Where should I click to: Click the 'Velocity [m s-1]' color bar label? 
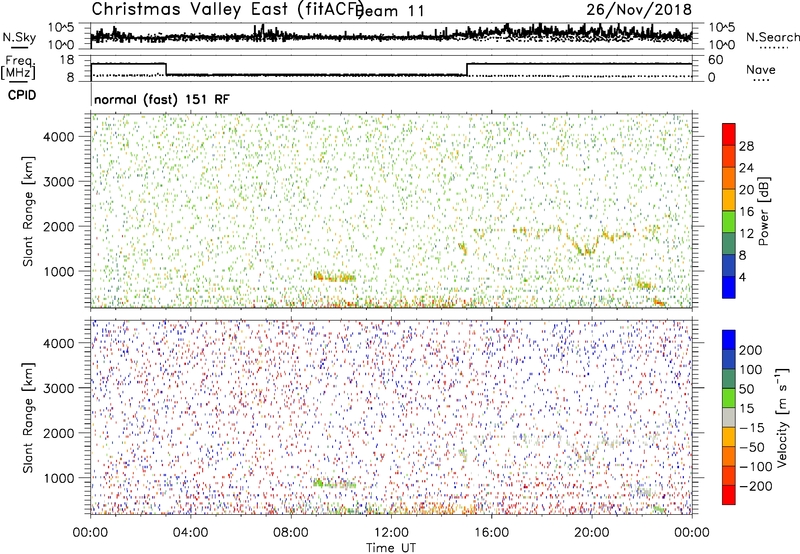point(783,417)
